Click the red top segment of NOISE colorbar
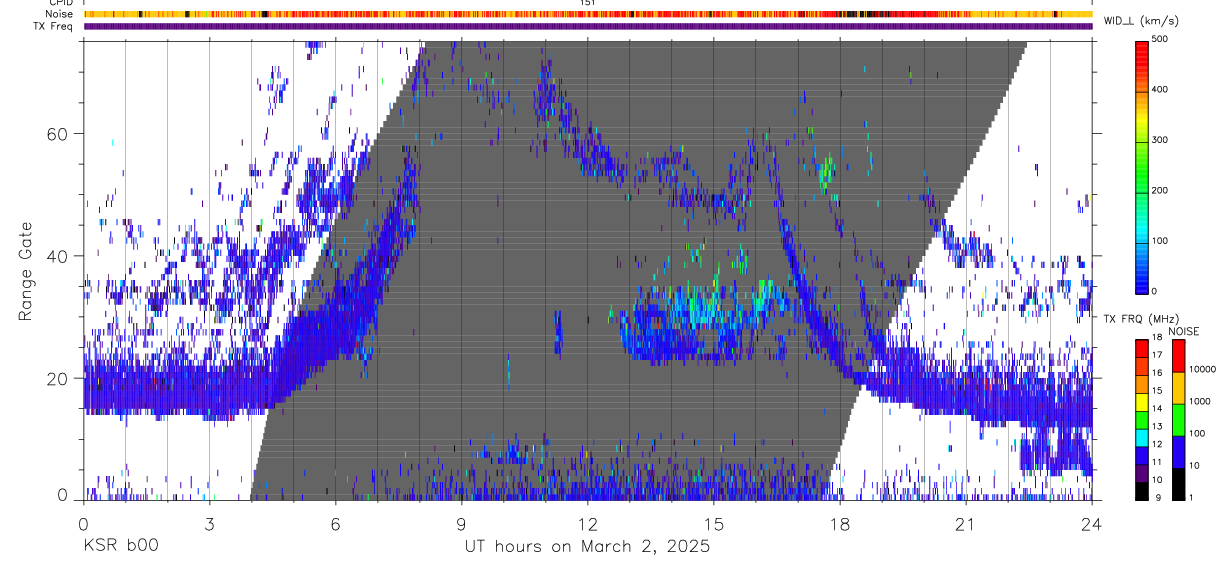The image size is (1228, 567). tap(1178, 355)
